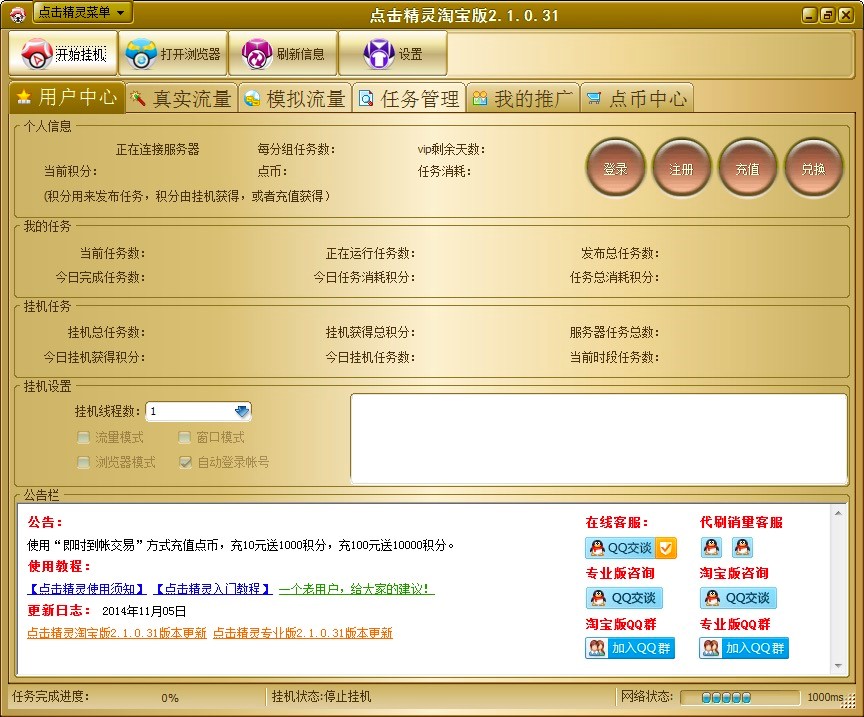Restore the window size
This screenshot has height=717, width=864.
point(827,15)
